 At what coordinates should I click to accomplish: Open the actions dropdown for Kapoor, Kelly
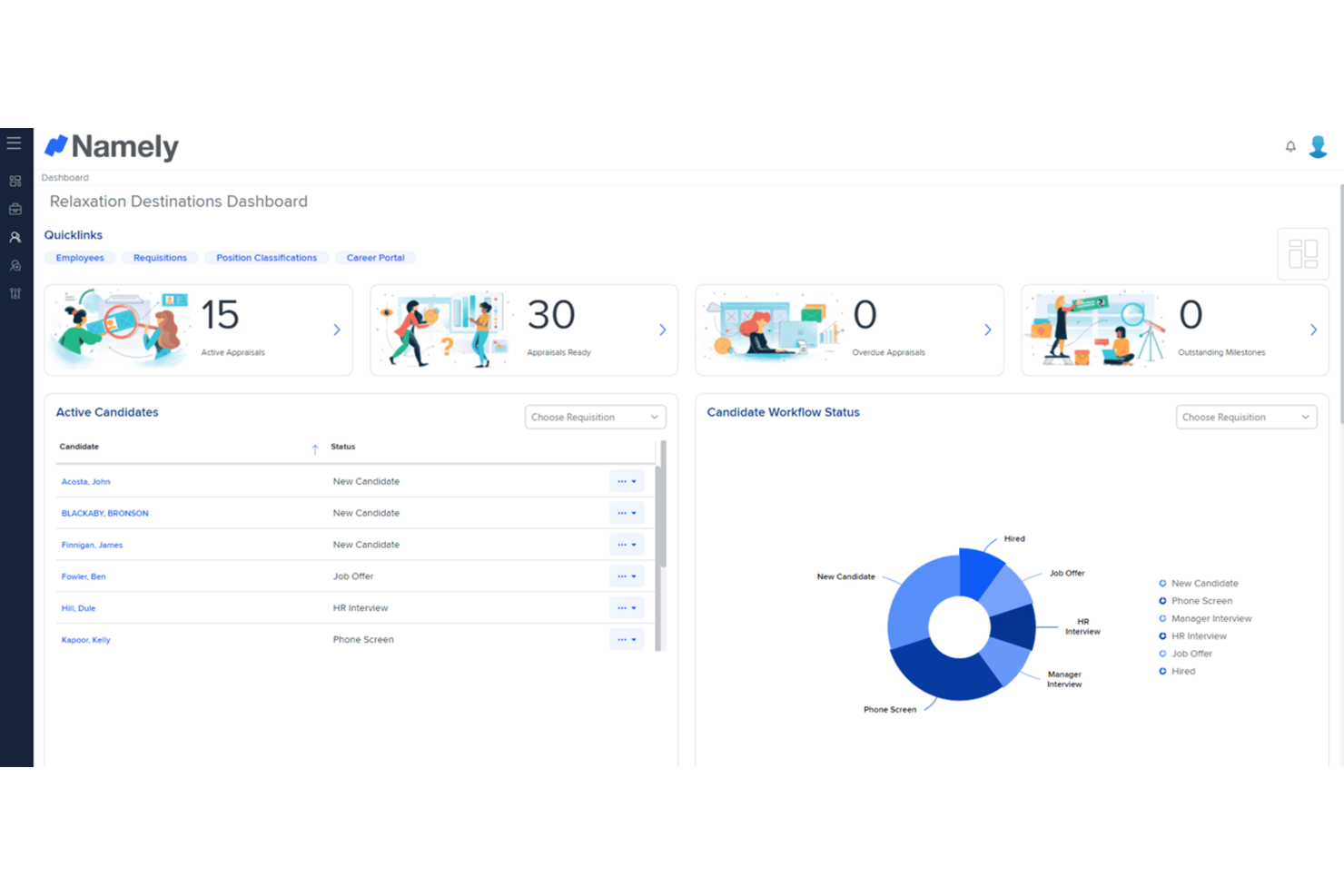pos(627,640)
